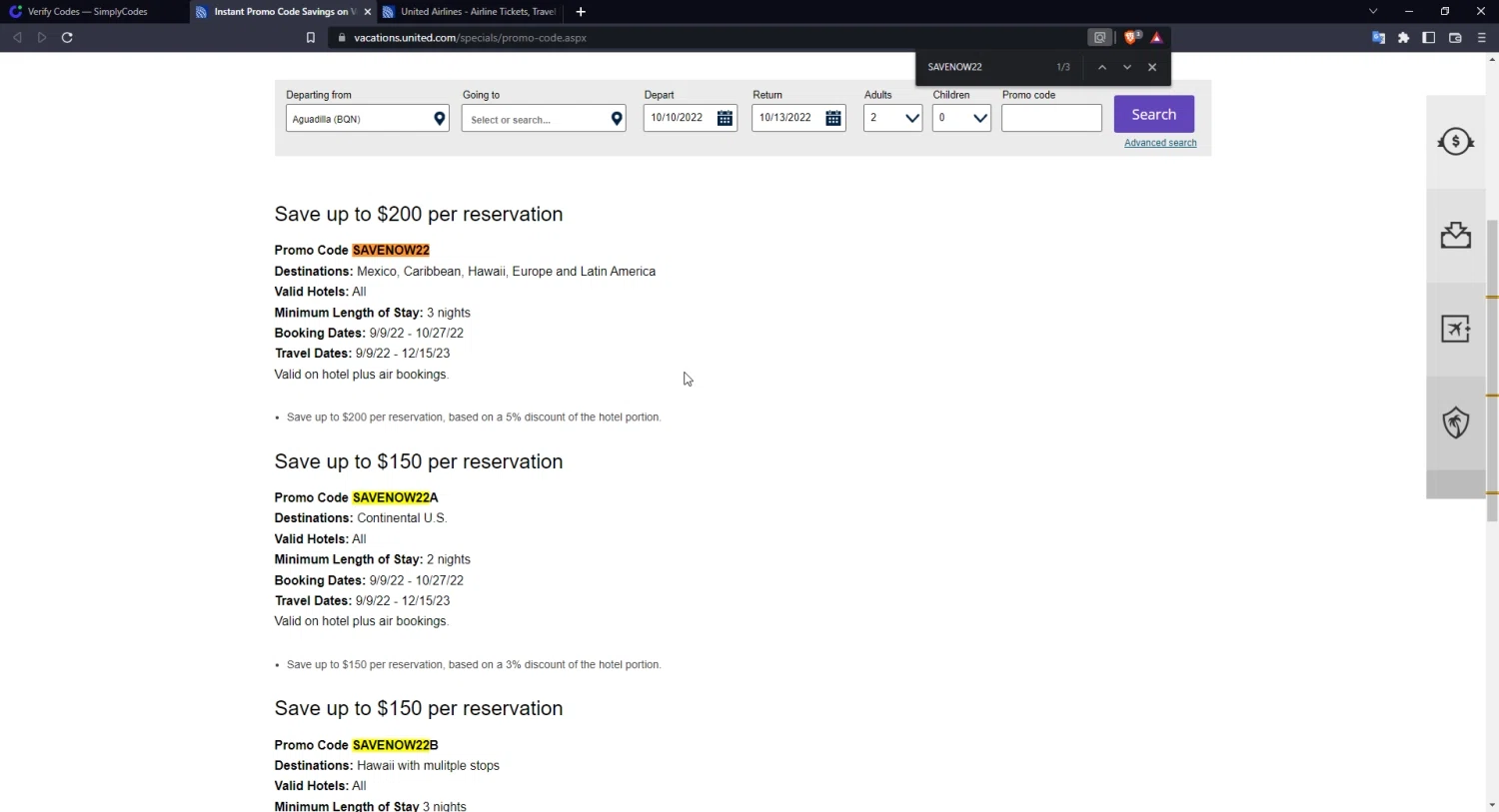This screenshot has height=812, width=1499.
Task: Go to next find match arrow
Action: [1127, 67]
